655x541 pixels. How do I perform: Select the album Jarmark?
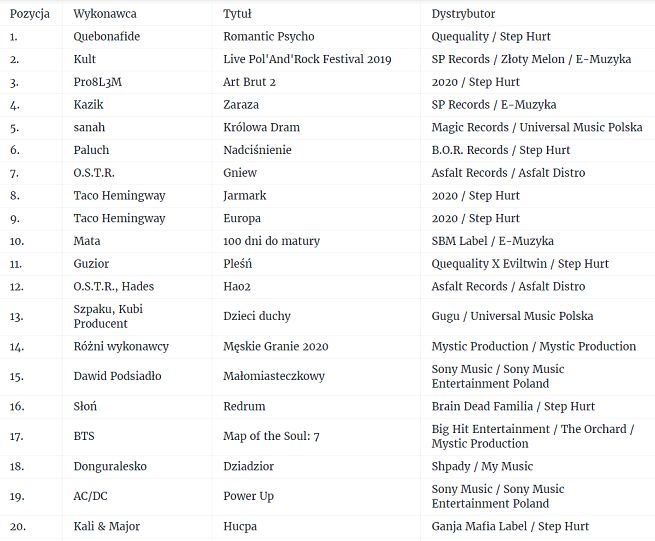point(245,196)
